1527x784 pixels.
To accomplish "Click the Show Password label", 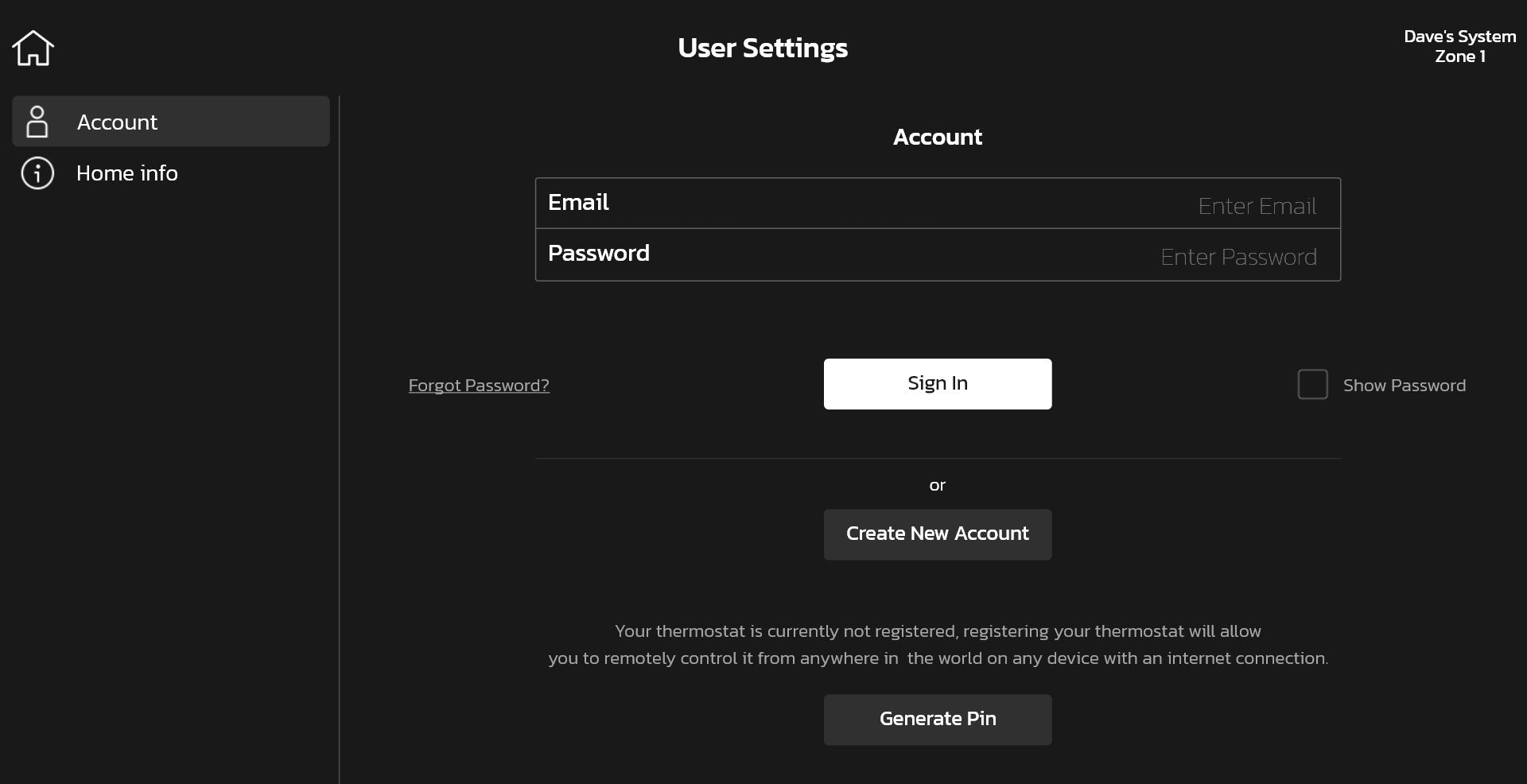I will (x=1404, y=386).
